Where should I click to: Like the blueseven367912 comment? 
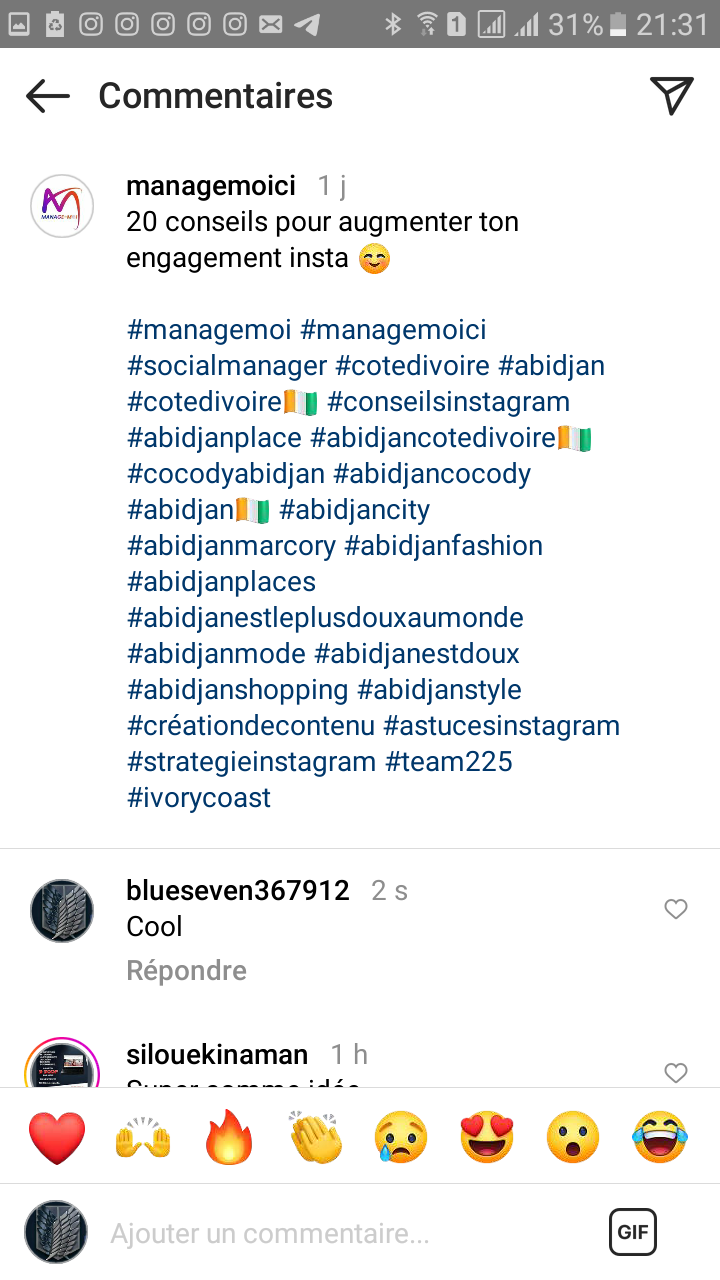[676, 909]
